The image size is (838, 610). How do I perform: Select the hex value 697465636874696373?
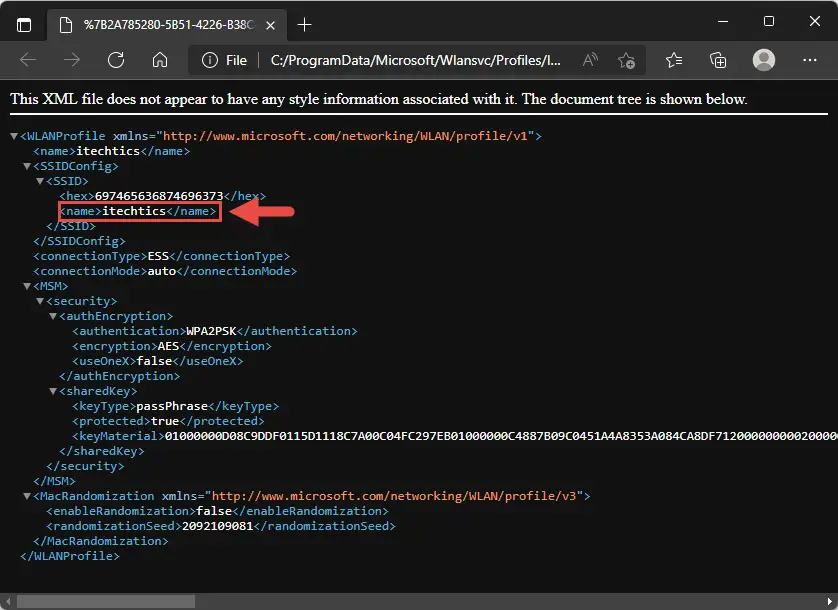coord(159,196)
